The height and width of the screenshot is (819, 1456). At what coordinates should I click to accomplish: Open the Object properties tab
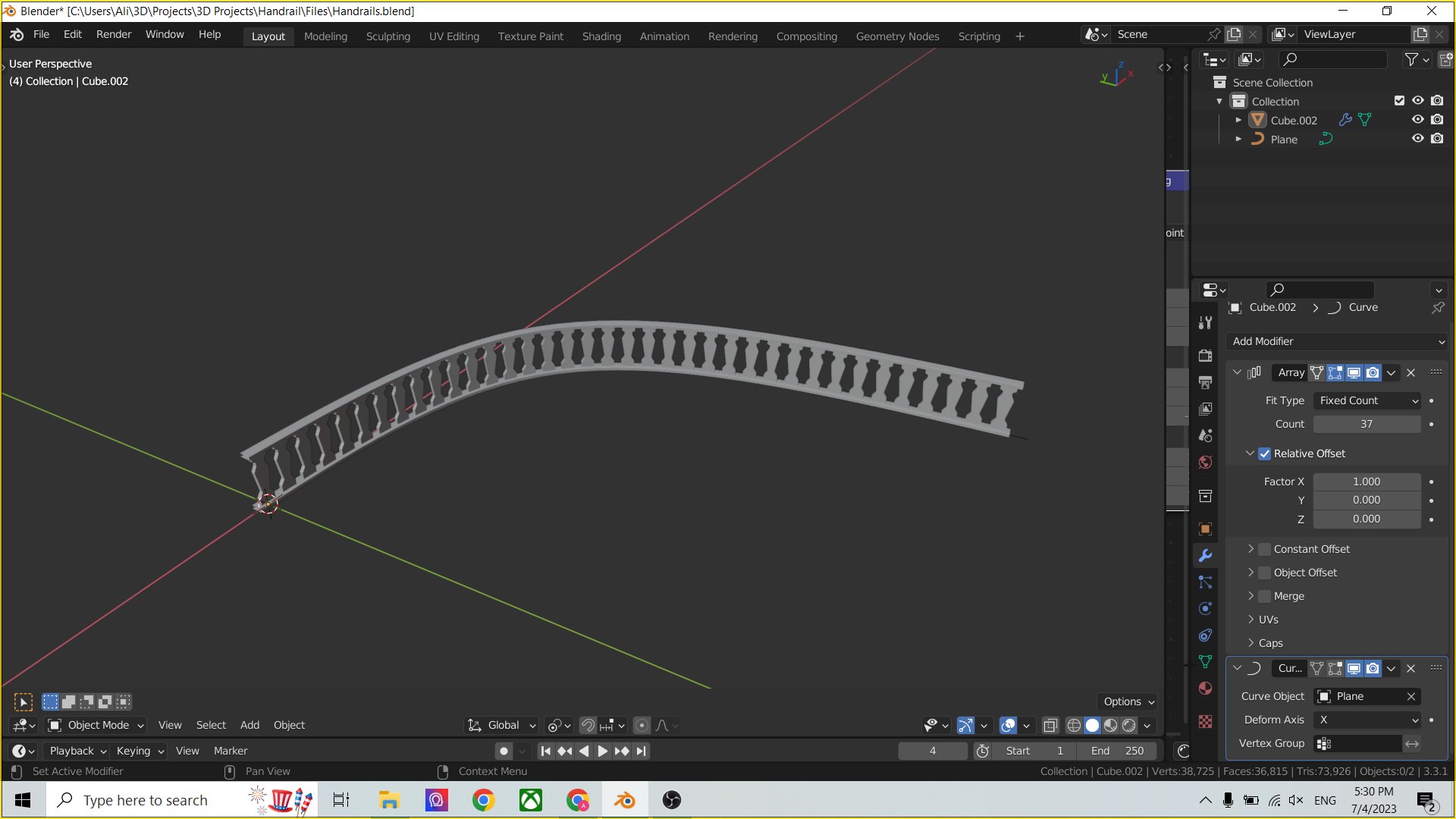click(1205, 529)
